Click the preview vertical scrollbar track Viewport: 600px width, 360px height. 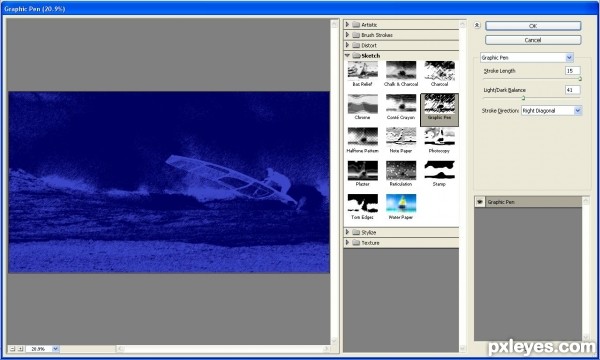[x=334, y=182]
